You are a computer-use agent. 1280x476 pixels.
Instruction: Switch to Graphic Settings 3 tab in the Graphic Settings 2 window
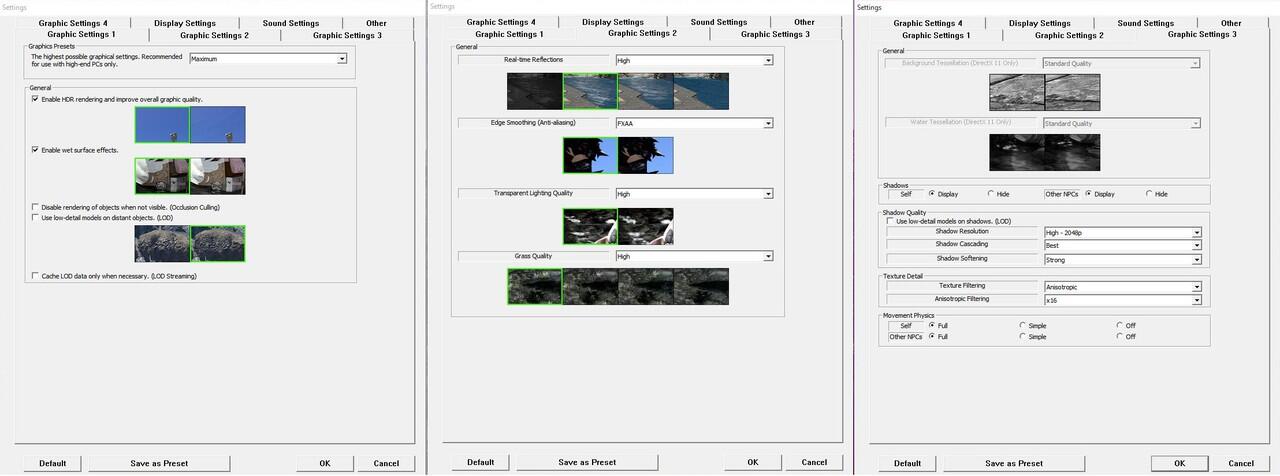pos(775,34)
